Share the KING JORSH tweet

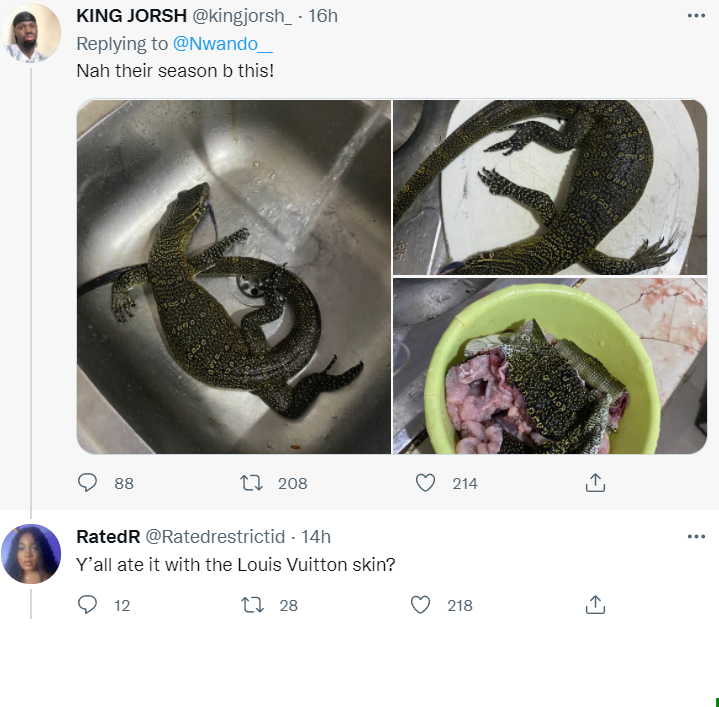coord(595,483)
